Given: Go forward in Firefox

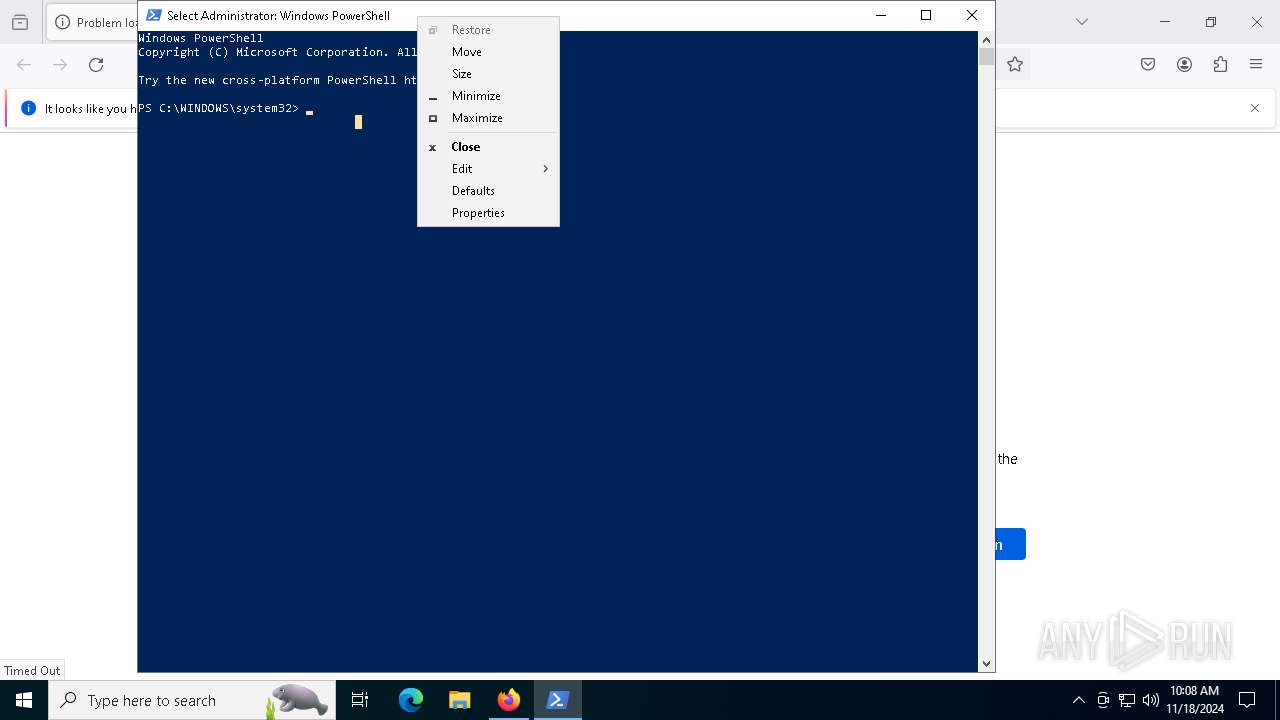Looking at the screenshot, I should (60, 65).
